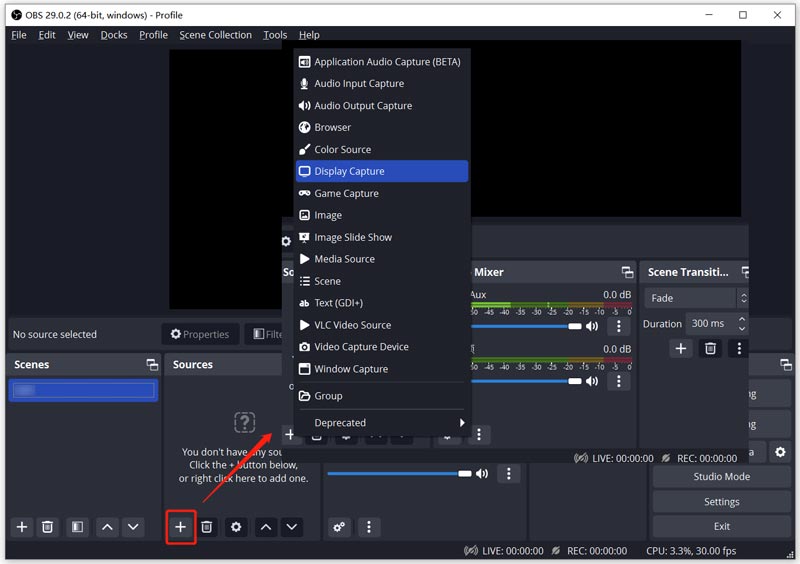Open the View menu
Viewport: 800px width, 564px height.
pos(78,35)
